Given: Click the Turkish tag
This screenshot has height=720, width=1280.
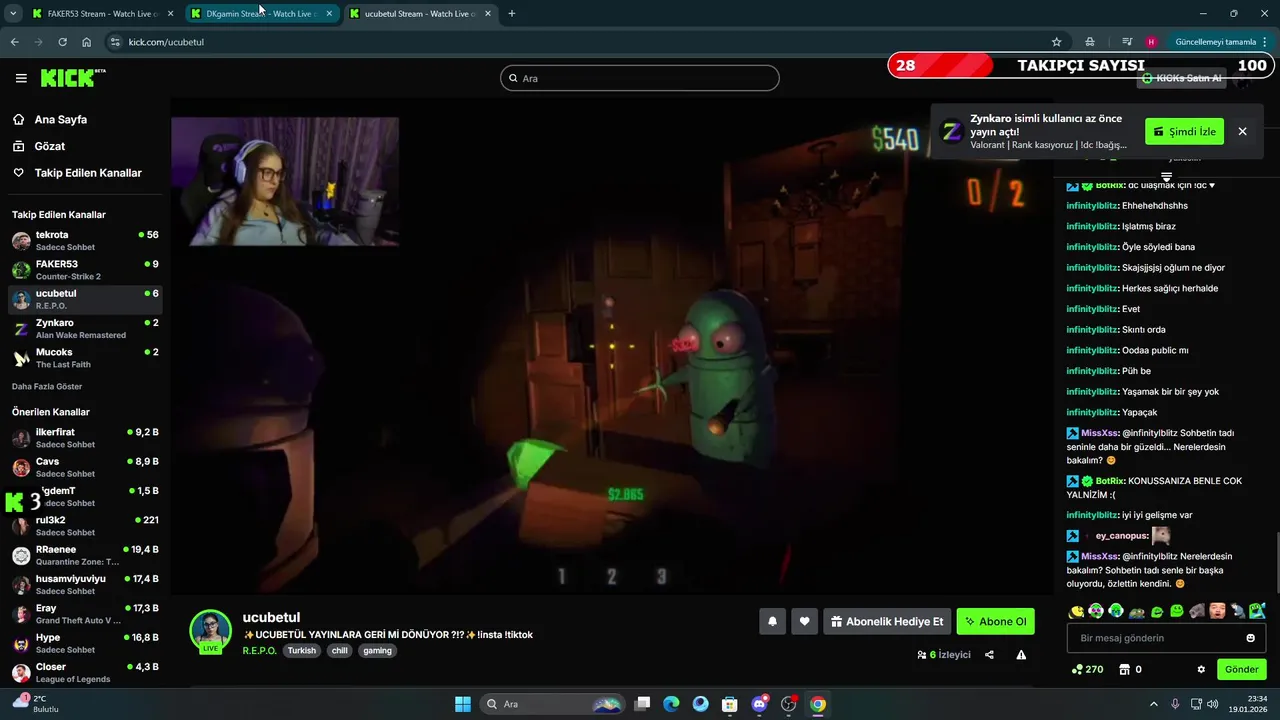Looking at the screenshot, I should pos(301,650).
